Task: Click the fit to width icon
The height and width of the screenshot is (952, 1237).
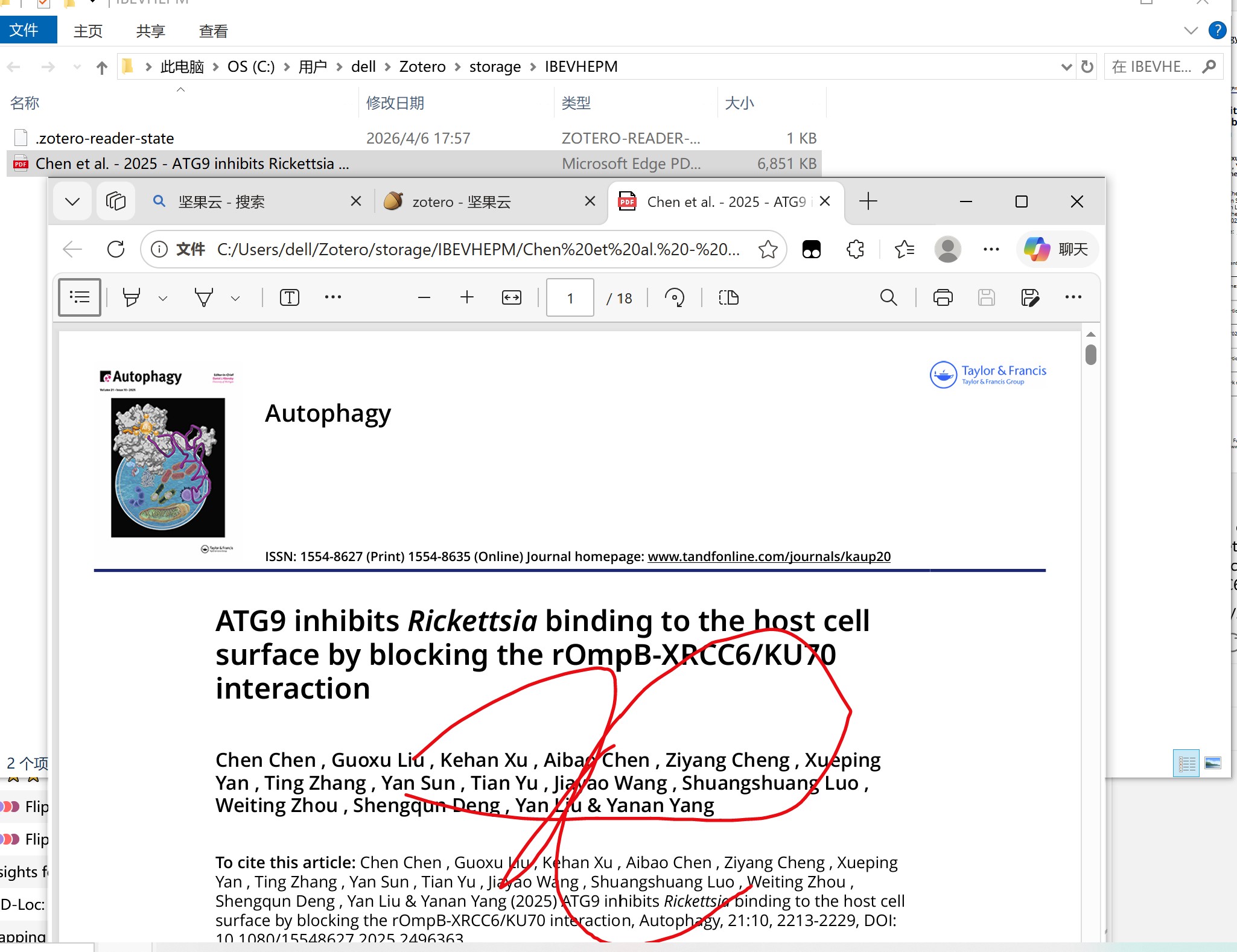Action: point(512,297)
